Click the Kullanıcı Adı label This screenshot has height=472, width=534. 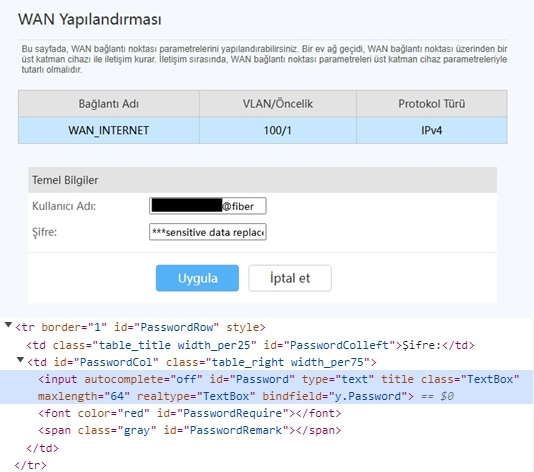point(64,206)
